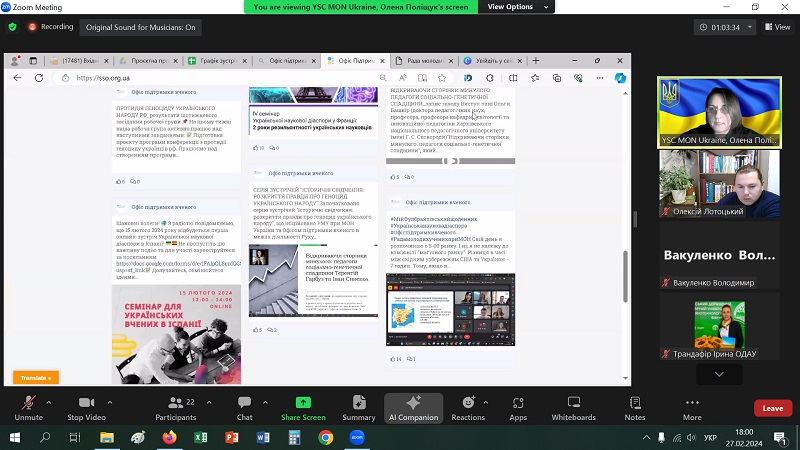This screenshot has height=450, width=800.
Task: Open the Participants panel
Action: coord(175,406)
